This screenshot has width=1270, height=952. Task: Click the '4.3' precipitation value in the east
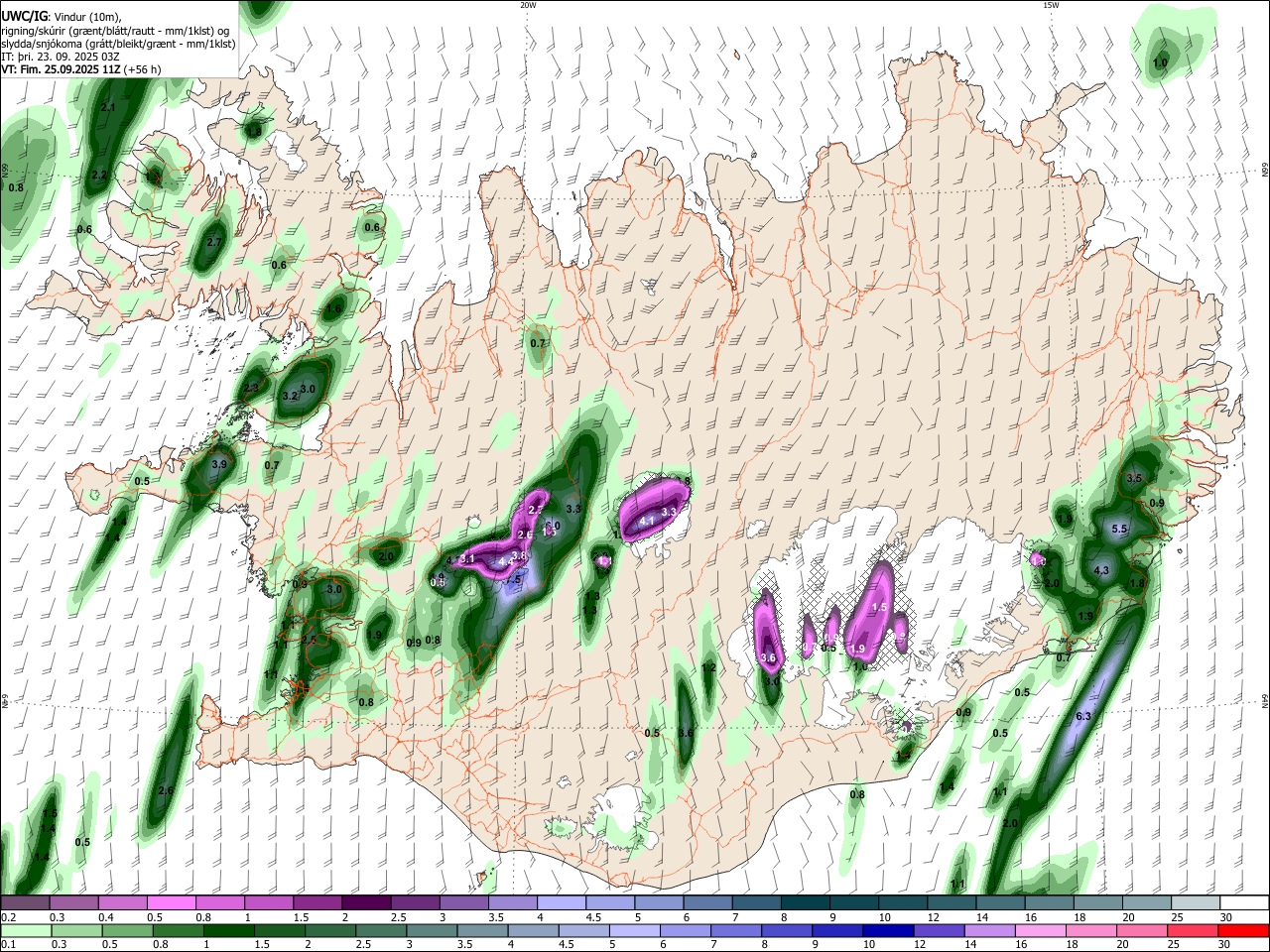tap(1100, 571)
